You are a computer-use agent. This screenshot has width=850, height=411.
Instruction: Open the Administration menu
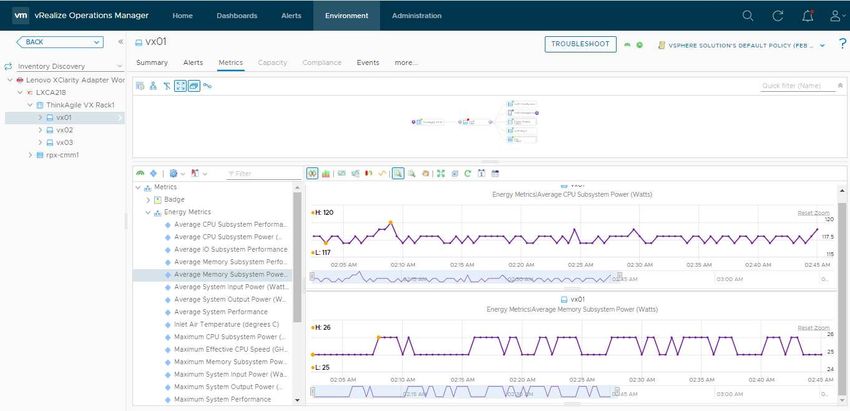pyautogui.click(x=416, y=16)
